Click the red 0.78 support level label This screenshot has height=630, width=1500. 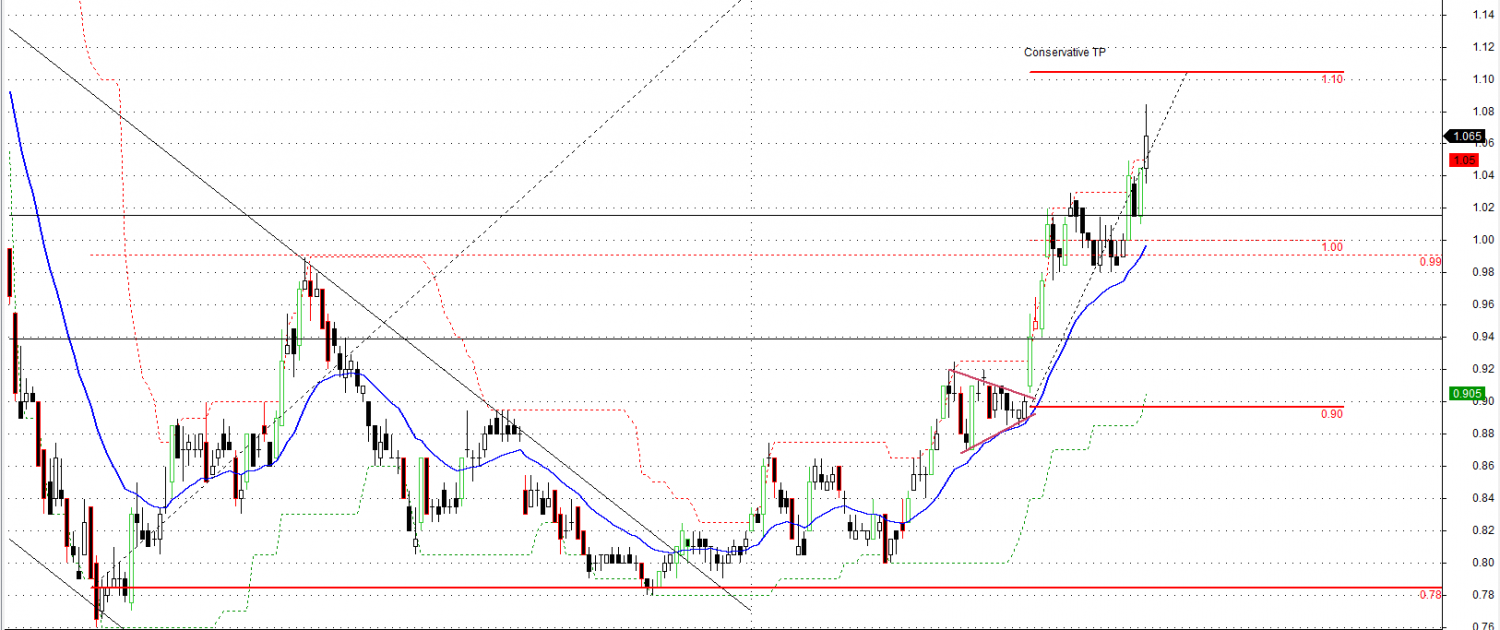(x=1429, y=595)
